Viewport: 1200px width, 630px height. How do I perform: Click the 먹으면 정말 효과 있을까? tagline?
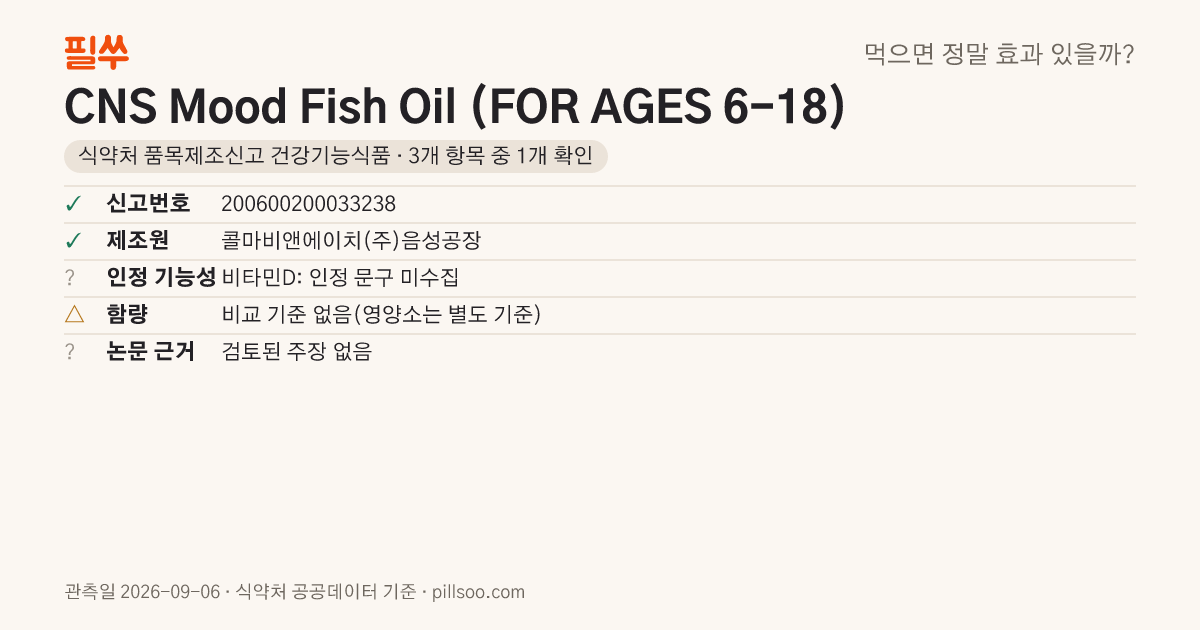pos(999,53)
